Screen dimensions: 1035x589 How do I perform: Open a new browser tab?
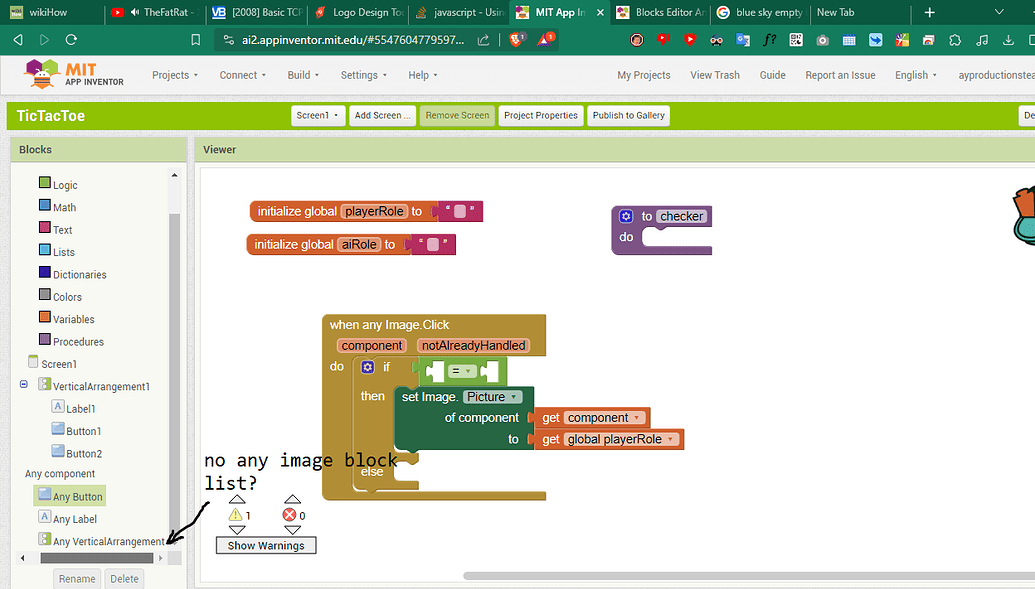click(x=929, y=12)
